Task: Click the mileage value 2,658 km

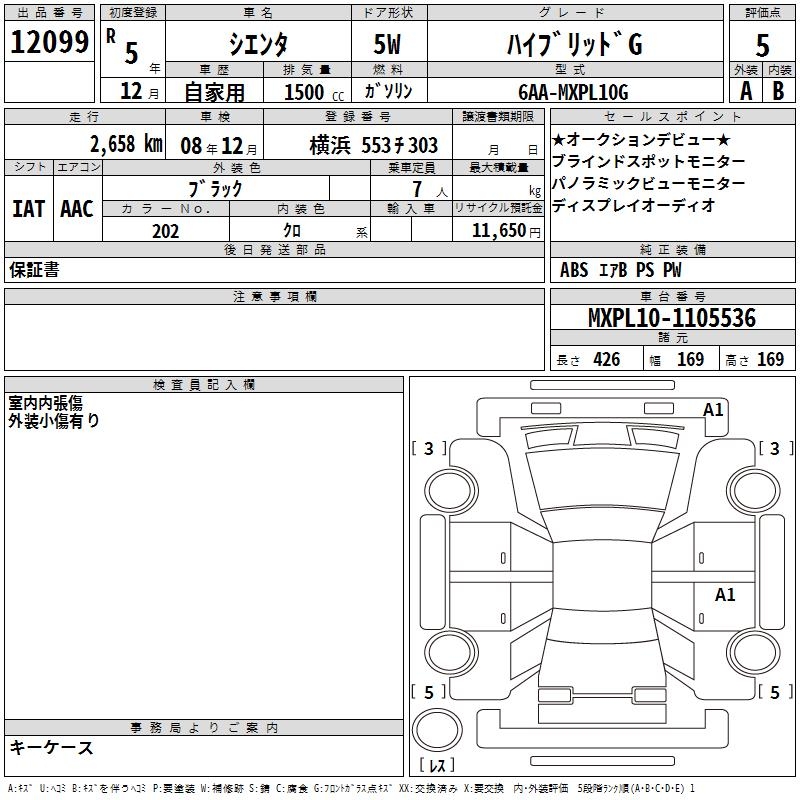Action: pos(125,144)
